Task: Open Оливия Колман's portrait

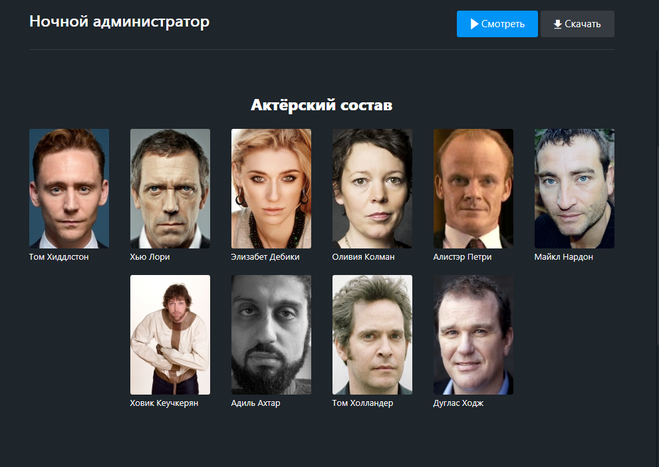Action: (372, 188)
